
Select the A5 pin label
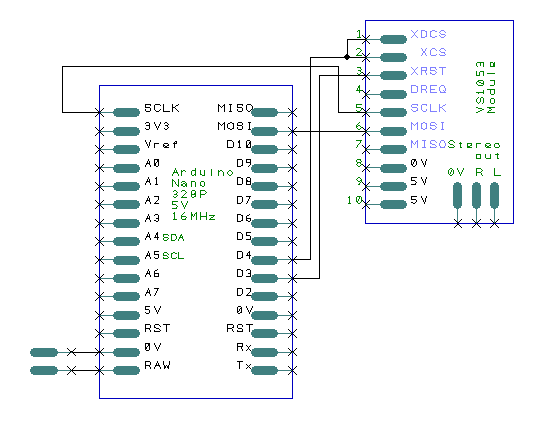coord(152,255)
